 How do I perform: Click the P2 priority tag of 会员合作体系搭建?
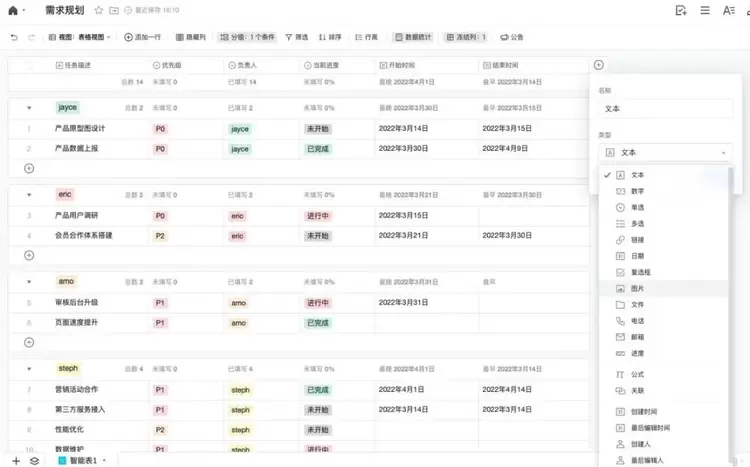(x=160, y=236)
